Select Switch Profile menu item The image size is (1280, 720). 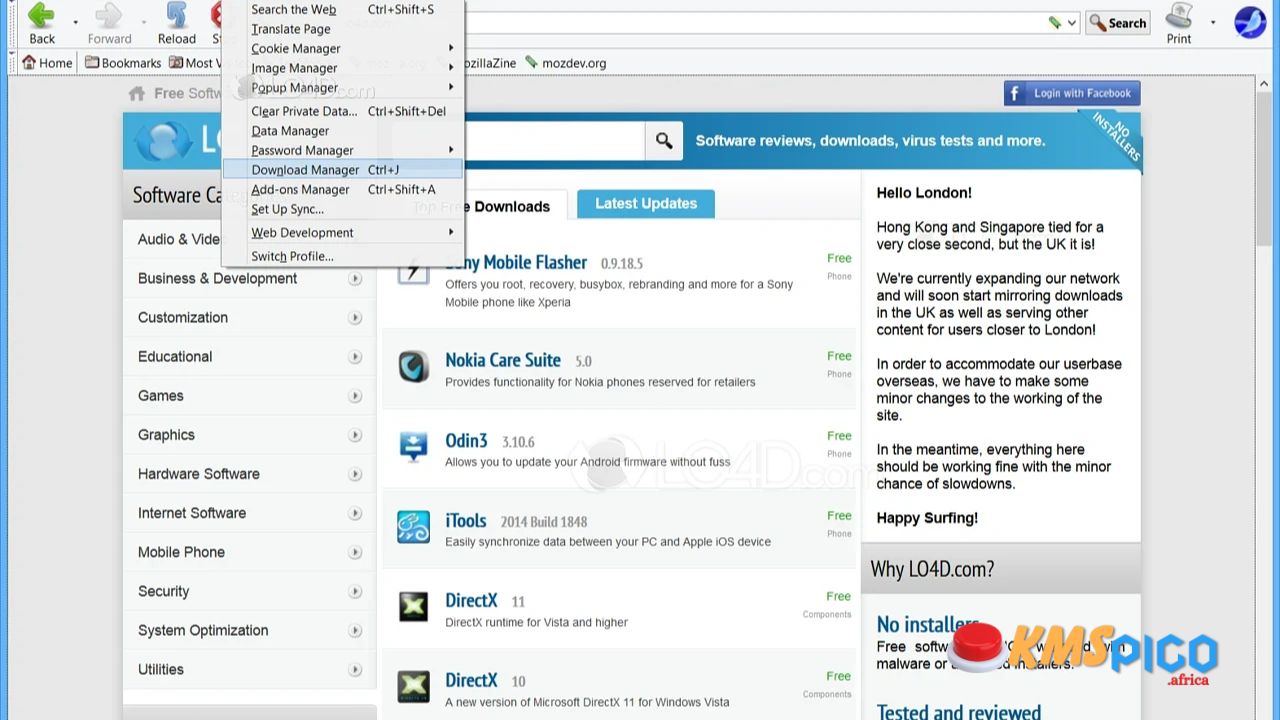point(342,256)
